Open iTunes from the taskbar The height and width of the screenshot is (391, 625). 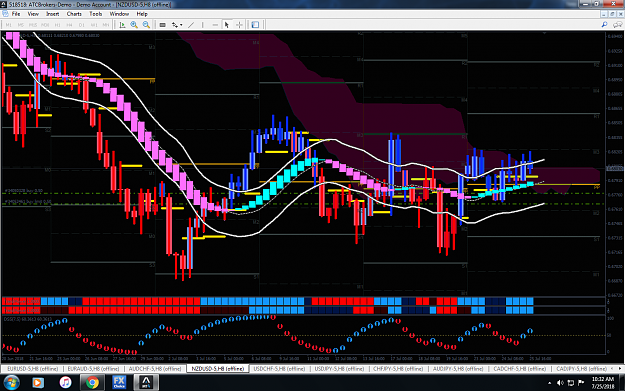coord(65,383)
